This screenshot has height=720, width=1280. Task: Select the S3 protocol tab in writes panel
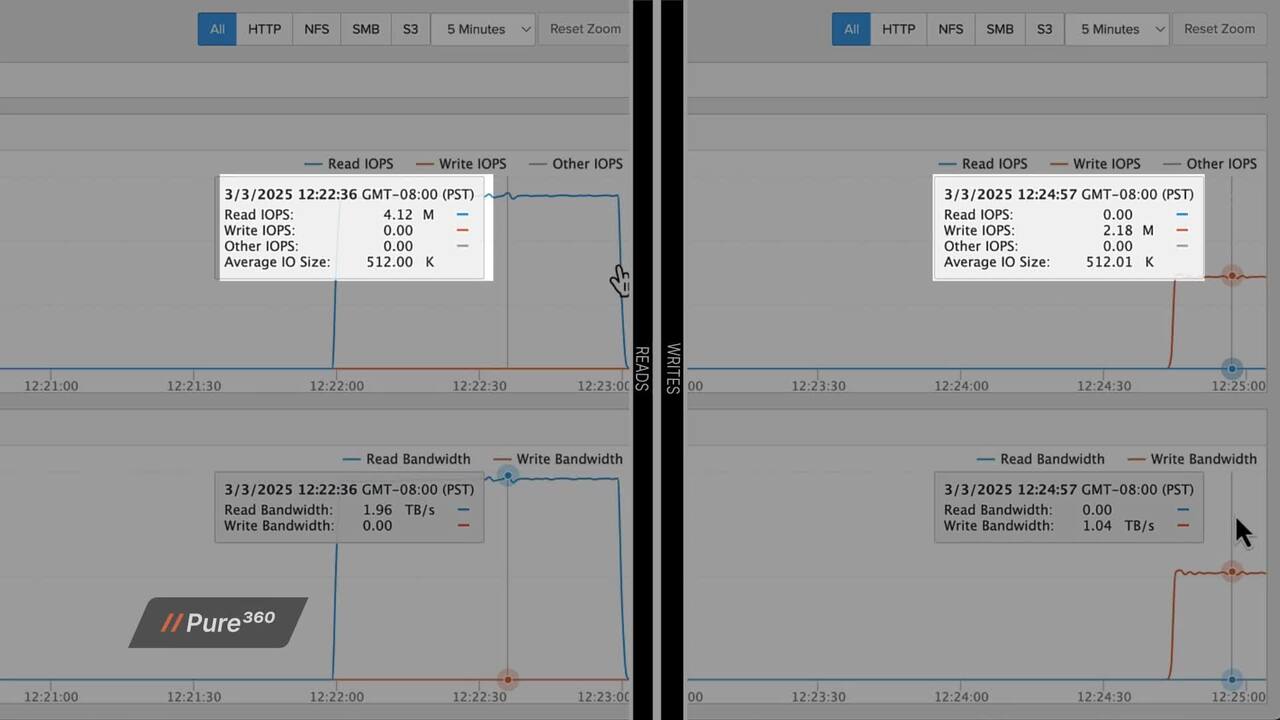[x=1044, y=29]
